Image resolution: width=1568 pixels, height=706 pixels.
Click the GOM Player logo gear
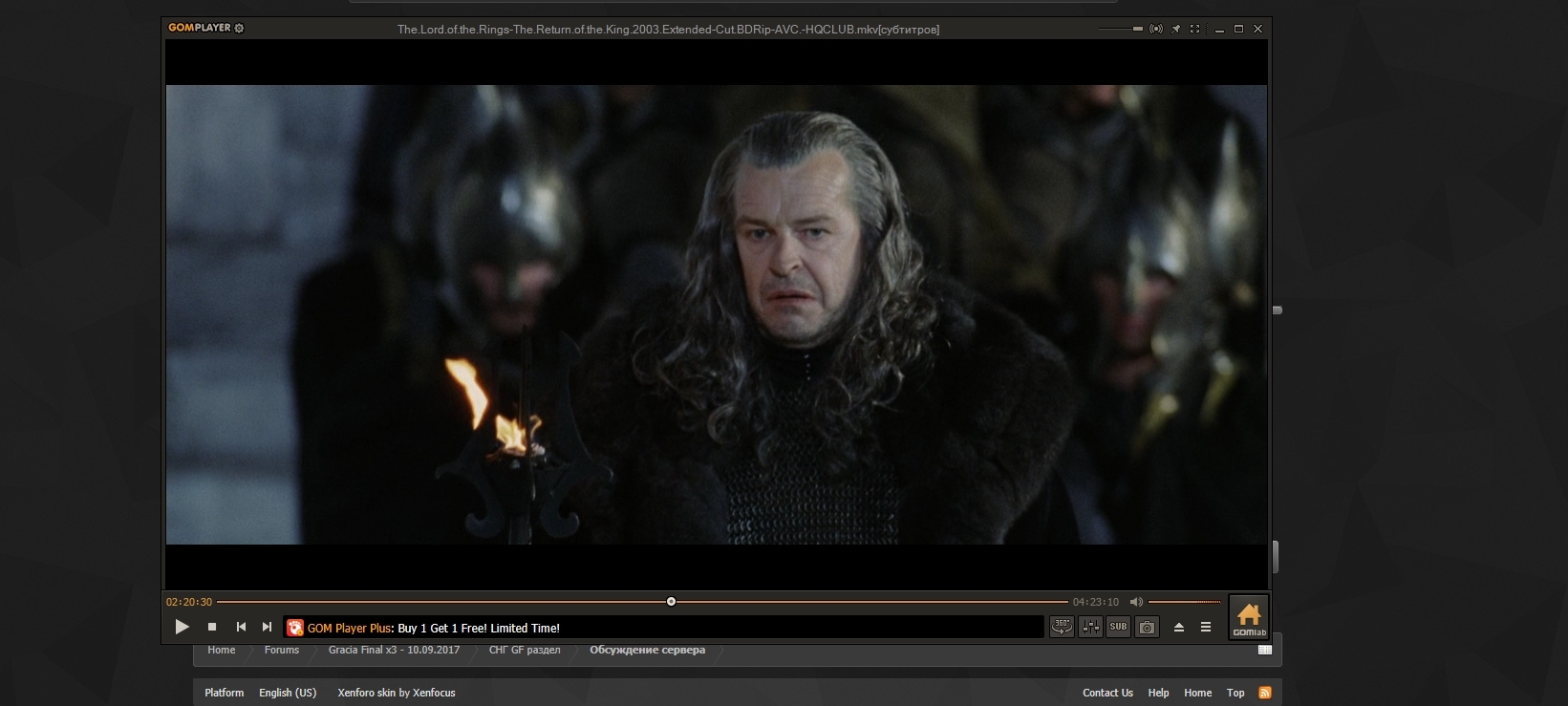(239, 28)
